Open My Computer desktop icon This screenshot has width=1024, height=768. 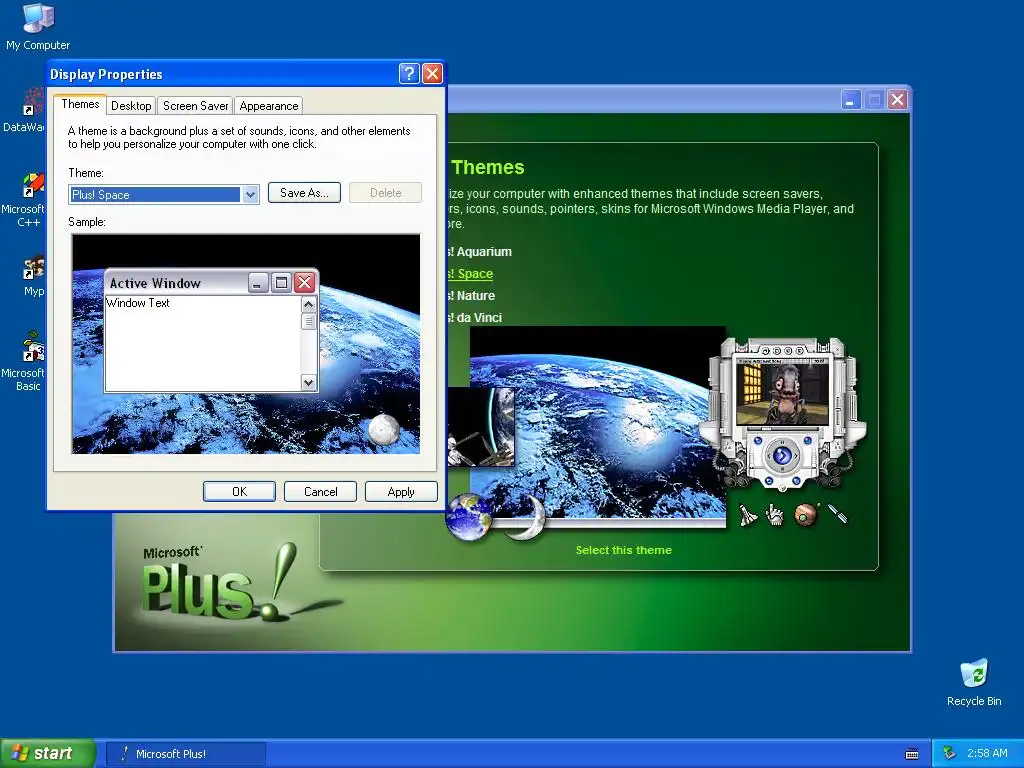point(38,26)
